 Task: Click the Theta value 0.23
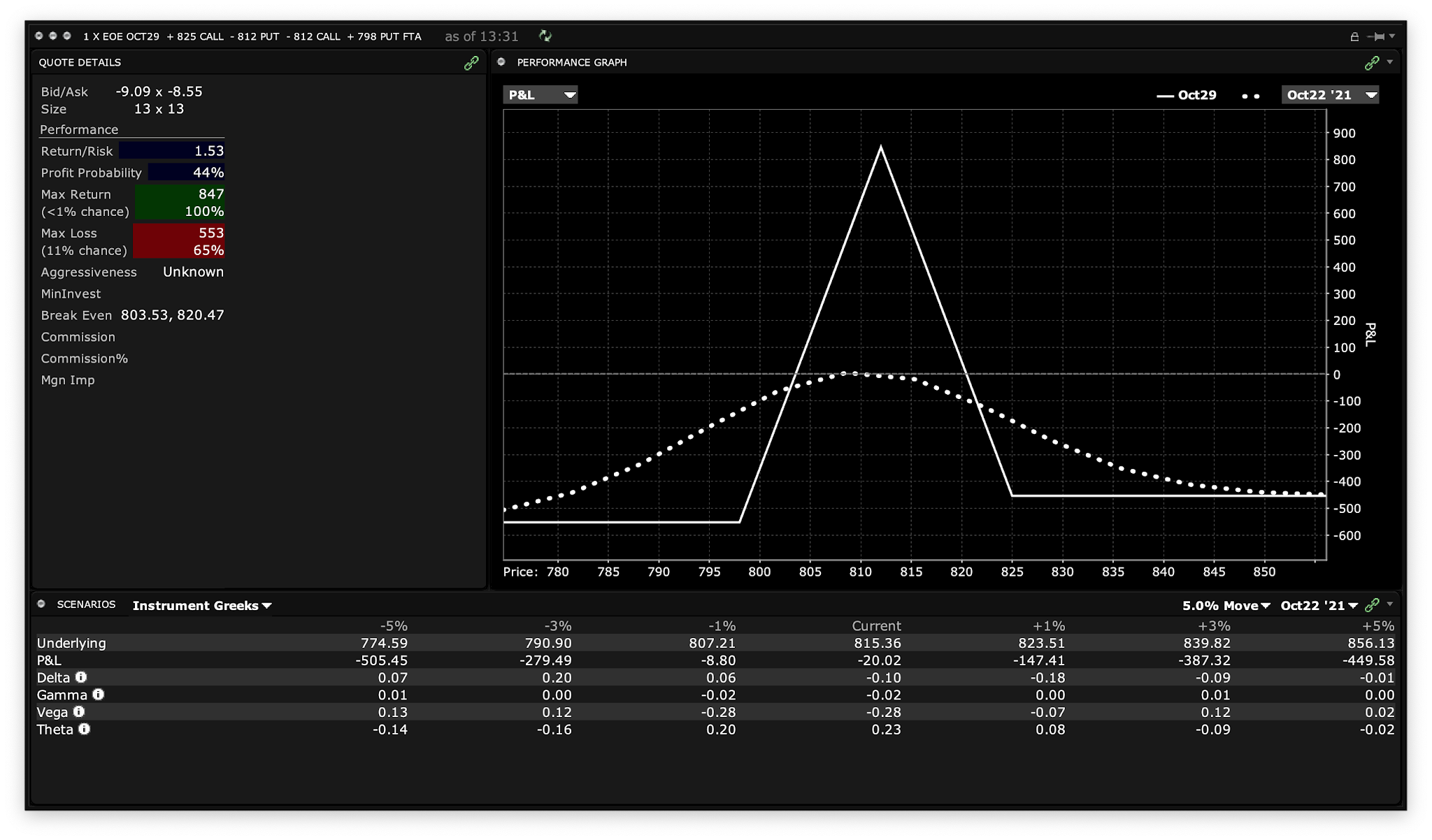point(886,730)
